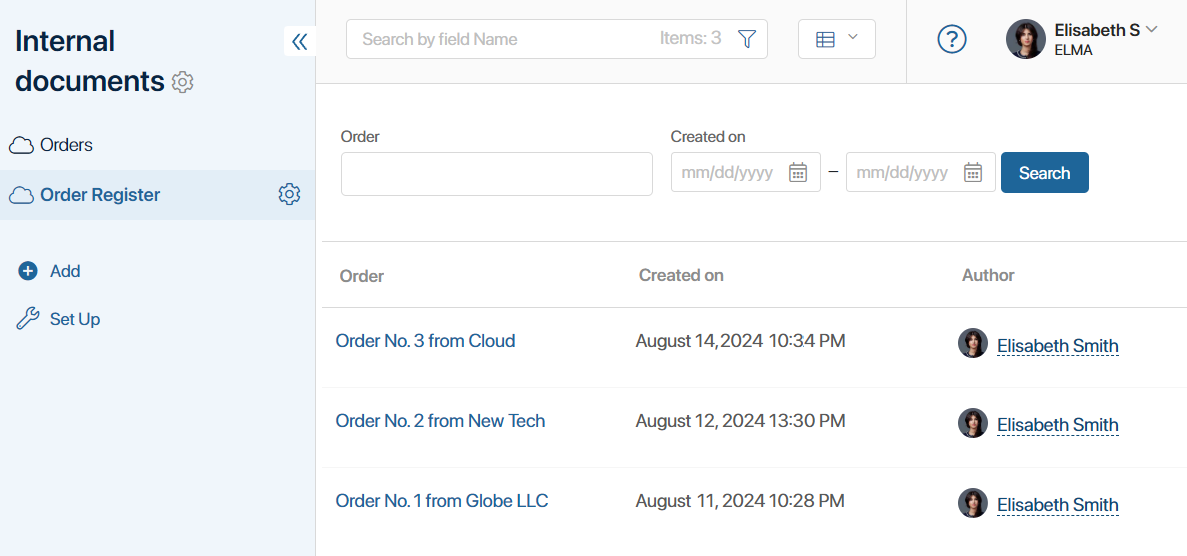Click the Add plus icon
The image size is (1187, 556).
tap(28, 271)
